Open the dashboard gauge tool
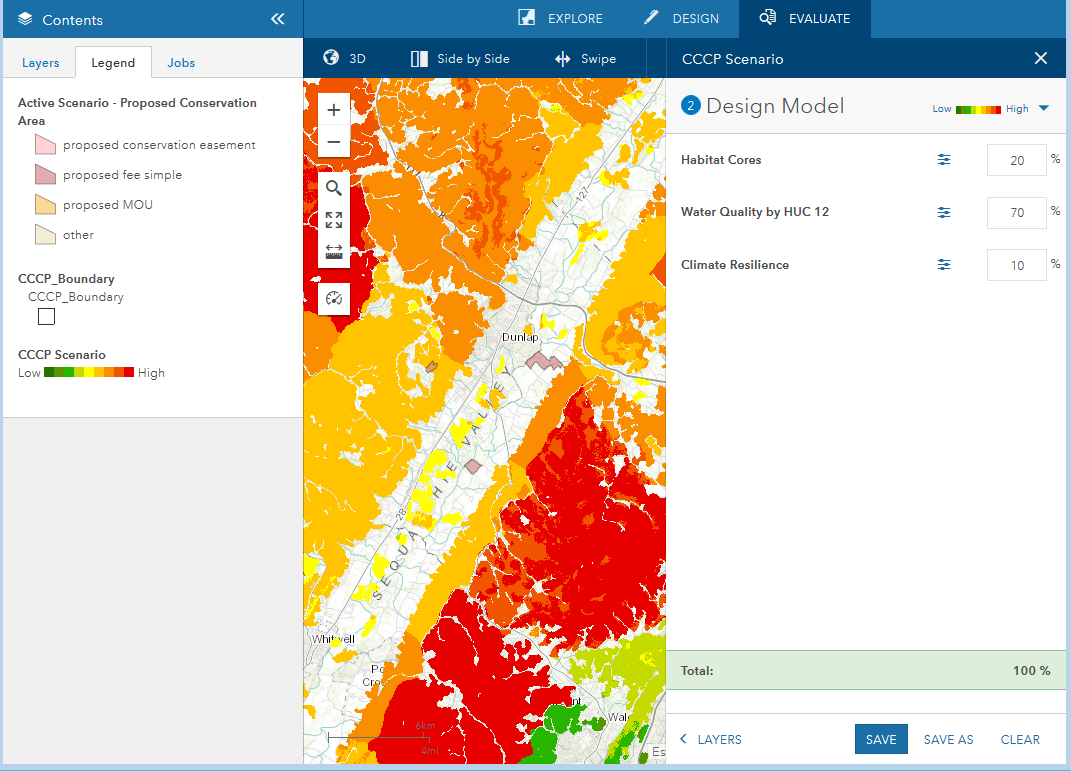 (x=334, y=298)
